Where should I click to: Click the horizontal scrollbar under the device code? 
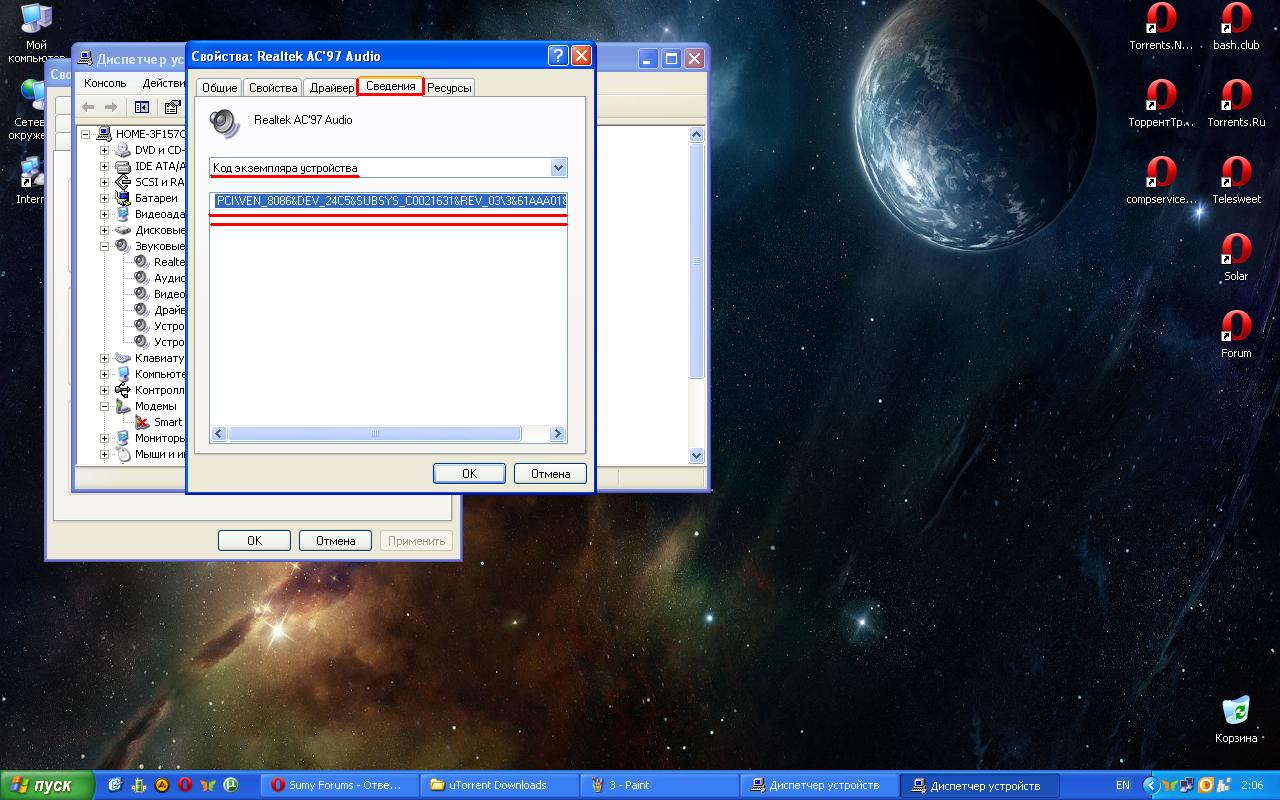(375, 434)
